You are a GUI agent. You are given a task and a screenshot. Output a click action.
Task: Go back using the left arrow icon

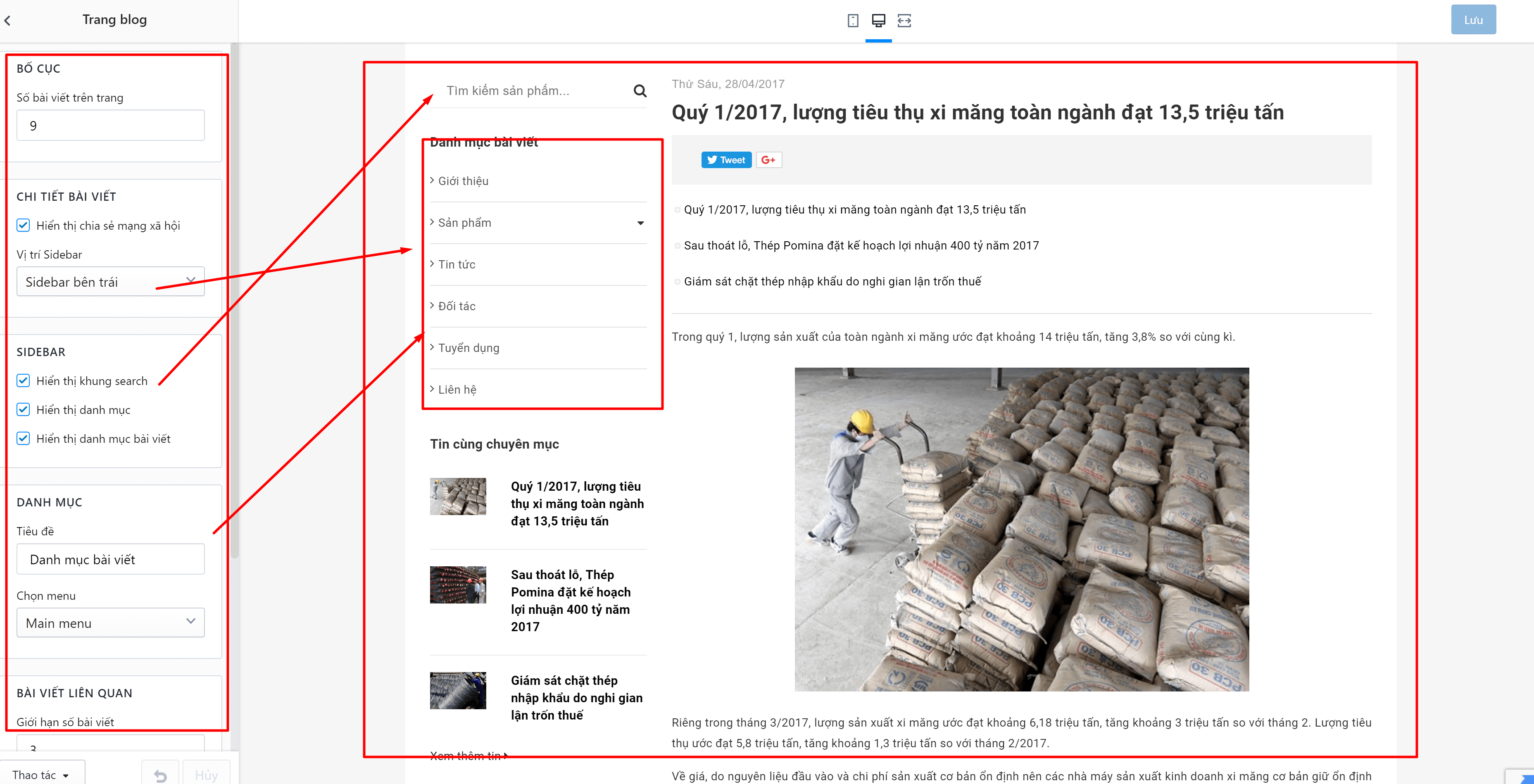(x=8, y=20)
